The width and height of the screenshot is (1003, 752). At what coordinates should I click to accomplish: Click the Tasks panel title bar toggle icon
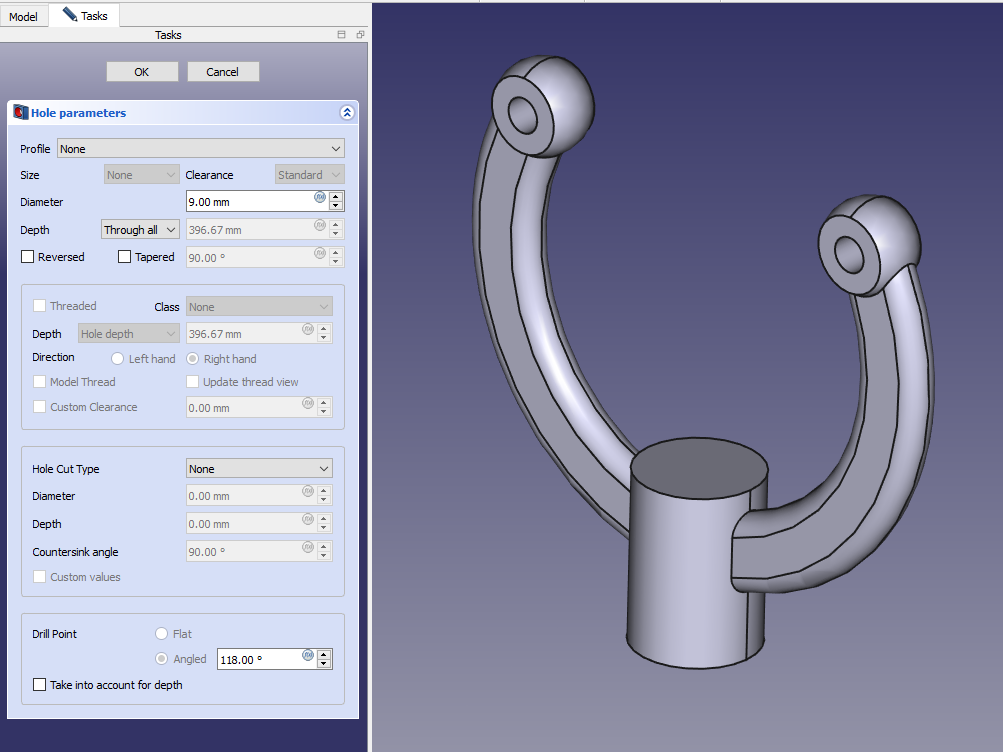pos(342,35)
